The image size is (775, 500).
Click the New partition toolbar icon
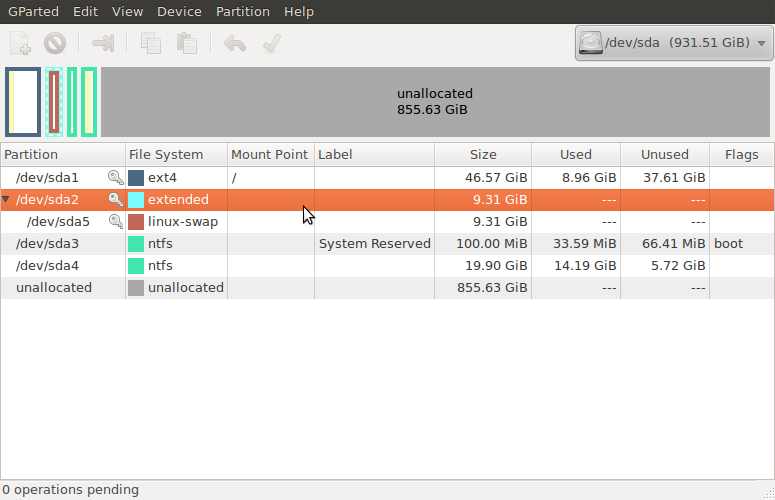tap(20, 43)
